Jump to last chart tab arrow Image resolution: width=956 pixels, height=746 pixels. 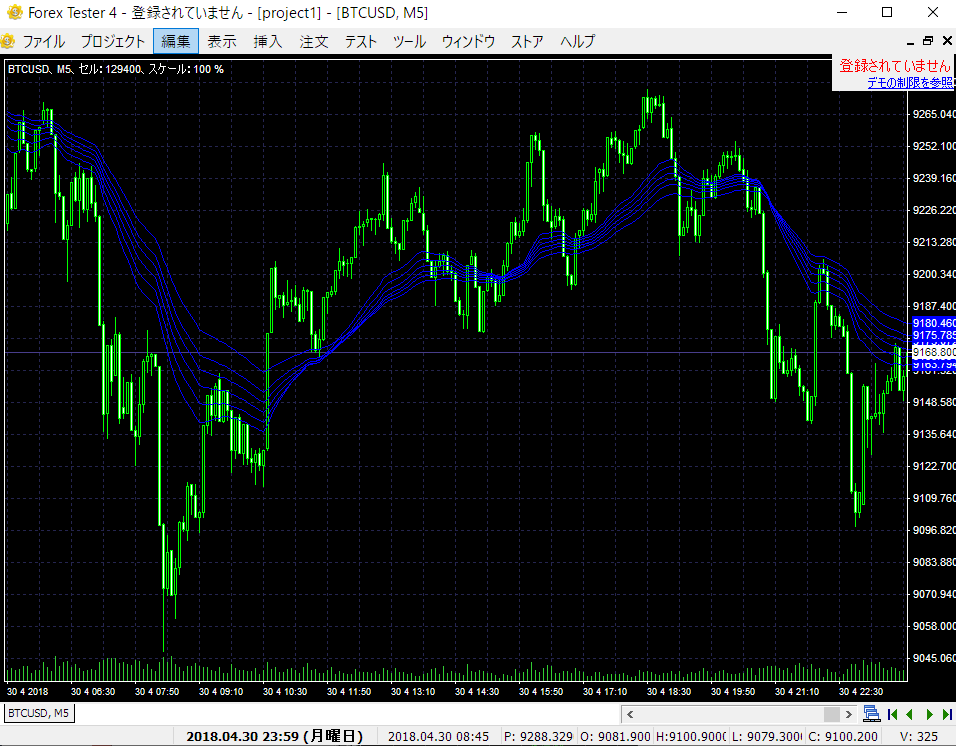[947, 714]
